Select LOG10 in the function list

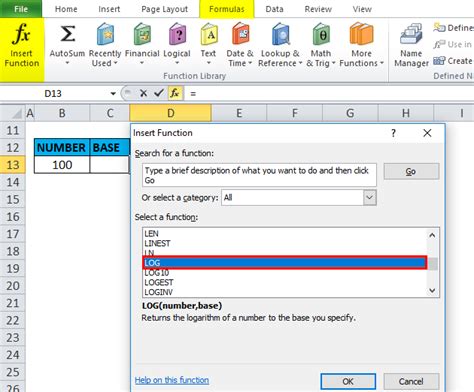(x=285, y=273)
